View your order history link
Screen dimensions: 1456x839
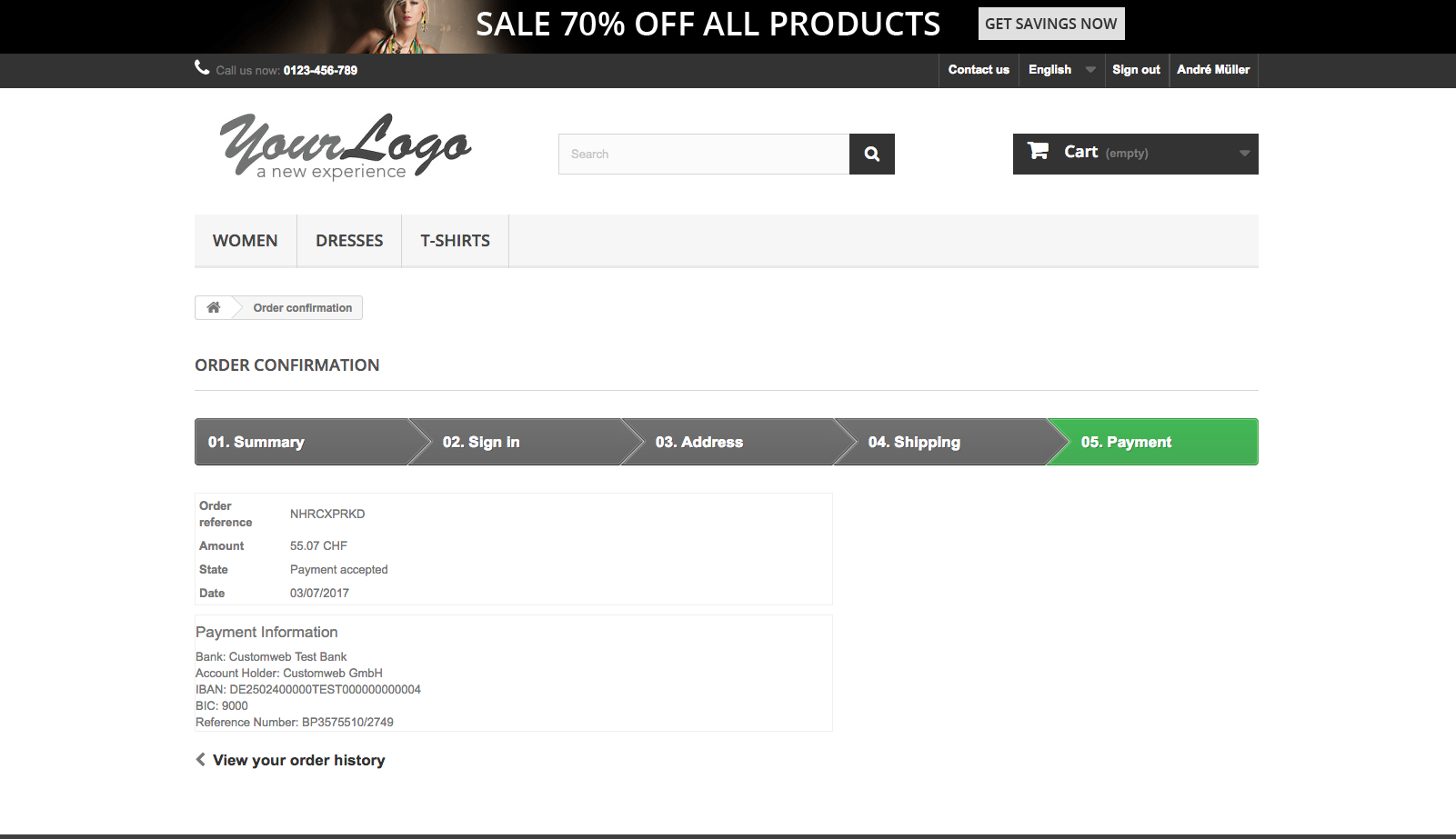click(x=298, y=760)
